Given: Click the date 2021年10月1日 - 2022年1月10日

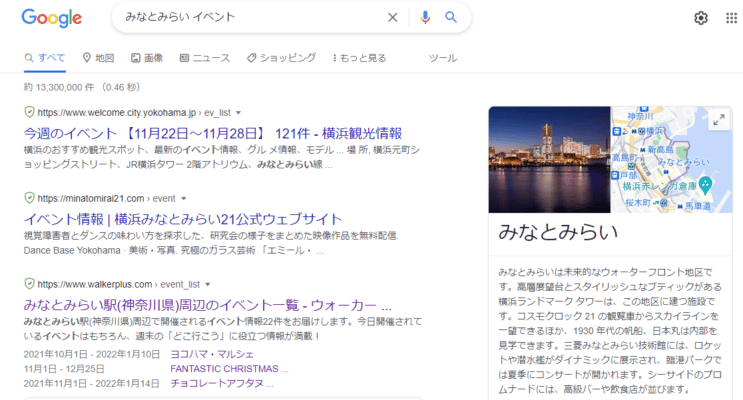Looking at the screenshot, I should click(x=92, y=354).
